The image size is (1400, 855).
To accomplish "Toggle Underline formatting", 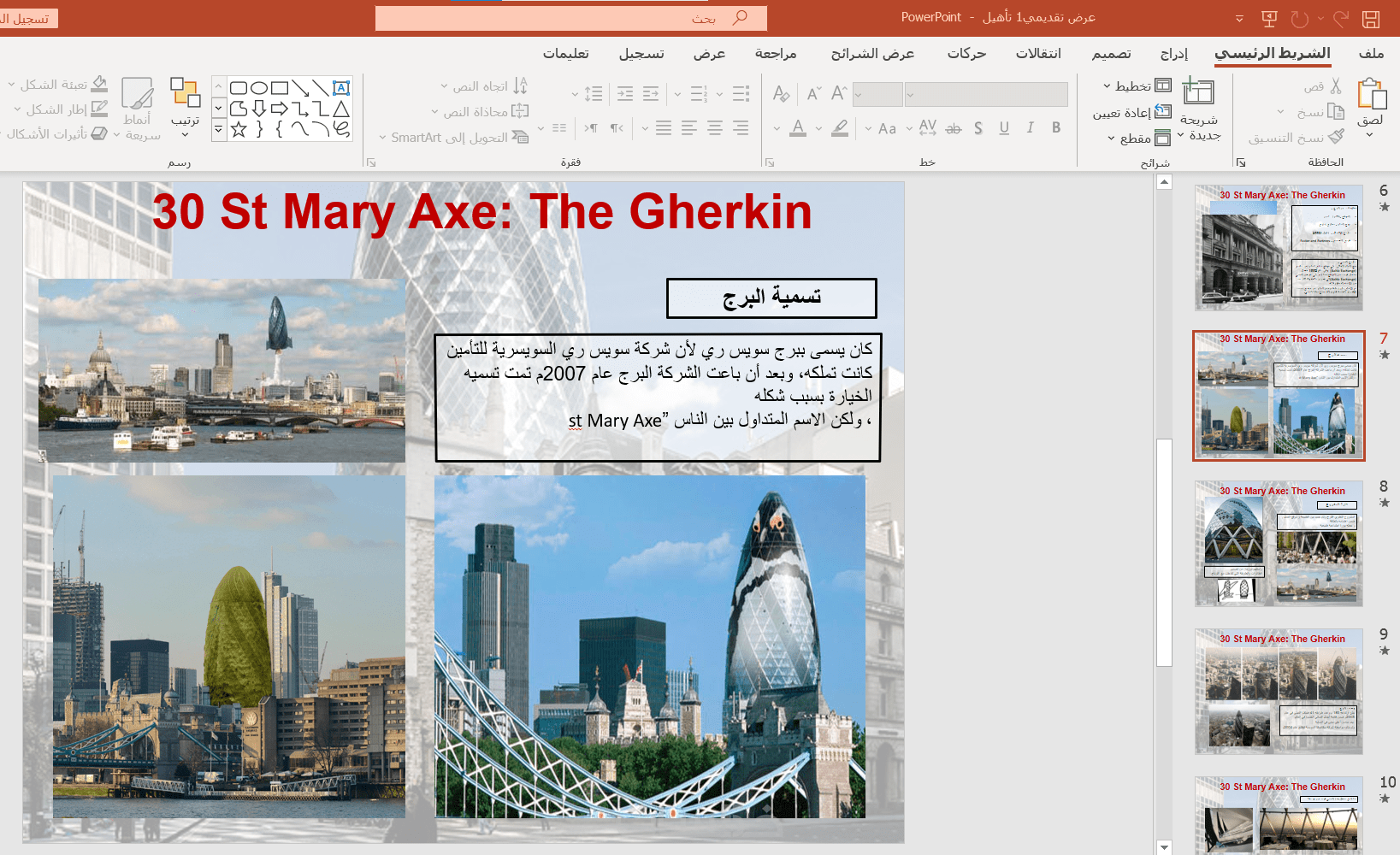I will point(1004,127).
